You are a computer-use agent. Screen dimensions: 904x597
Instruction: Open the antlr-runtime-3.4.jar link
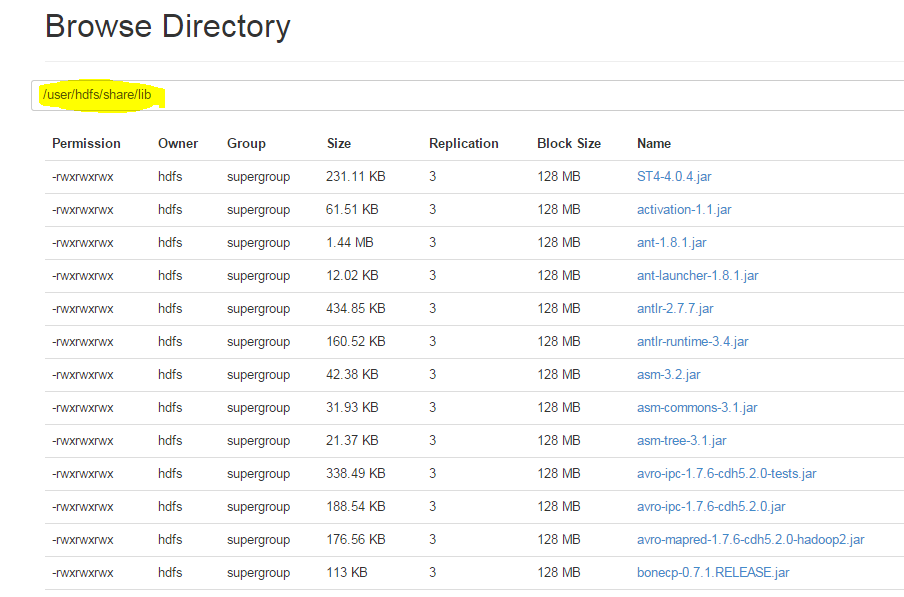(694, 341)
